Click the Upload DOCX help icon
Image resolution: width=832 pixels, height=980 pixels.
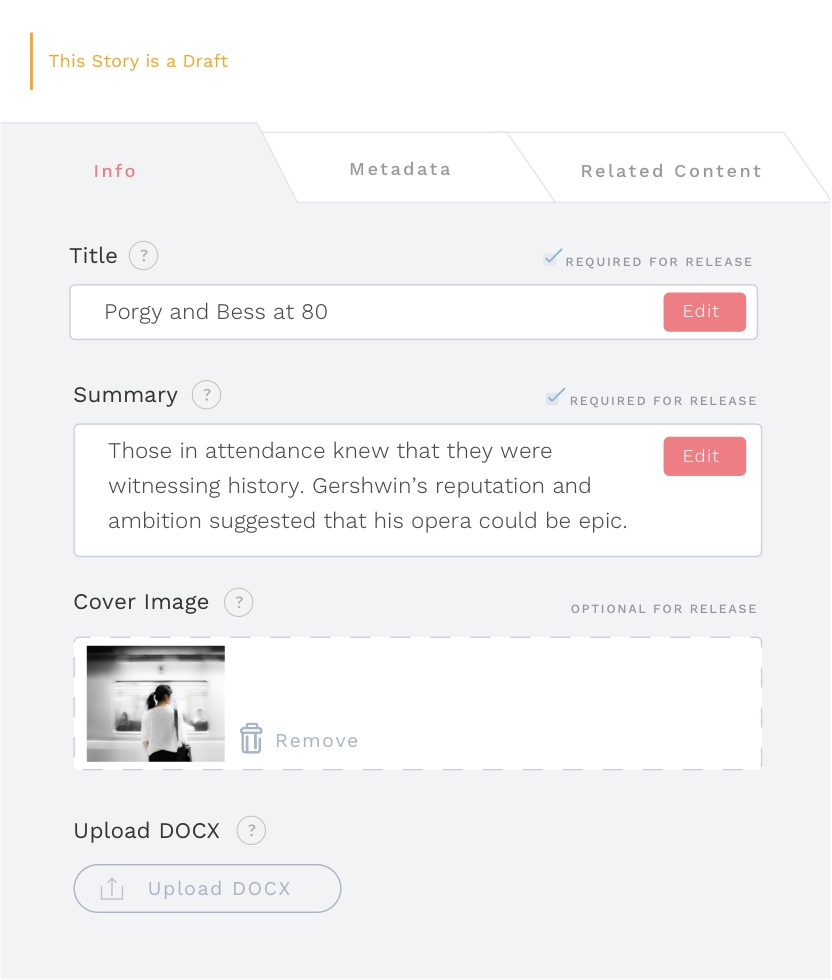tap(251, 830)
